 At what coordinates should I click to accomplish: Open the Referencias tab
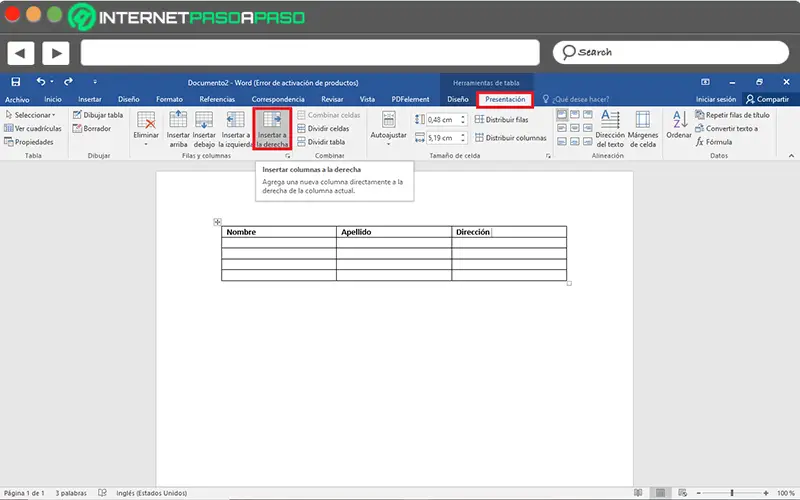(217, 99)
